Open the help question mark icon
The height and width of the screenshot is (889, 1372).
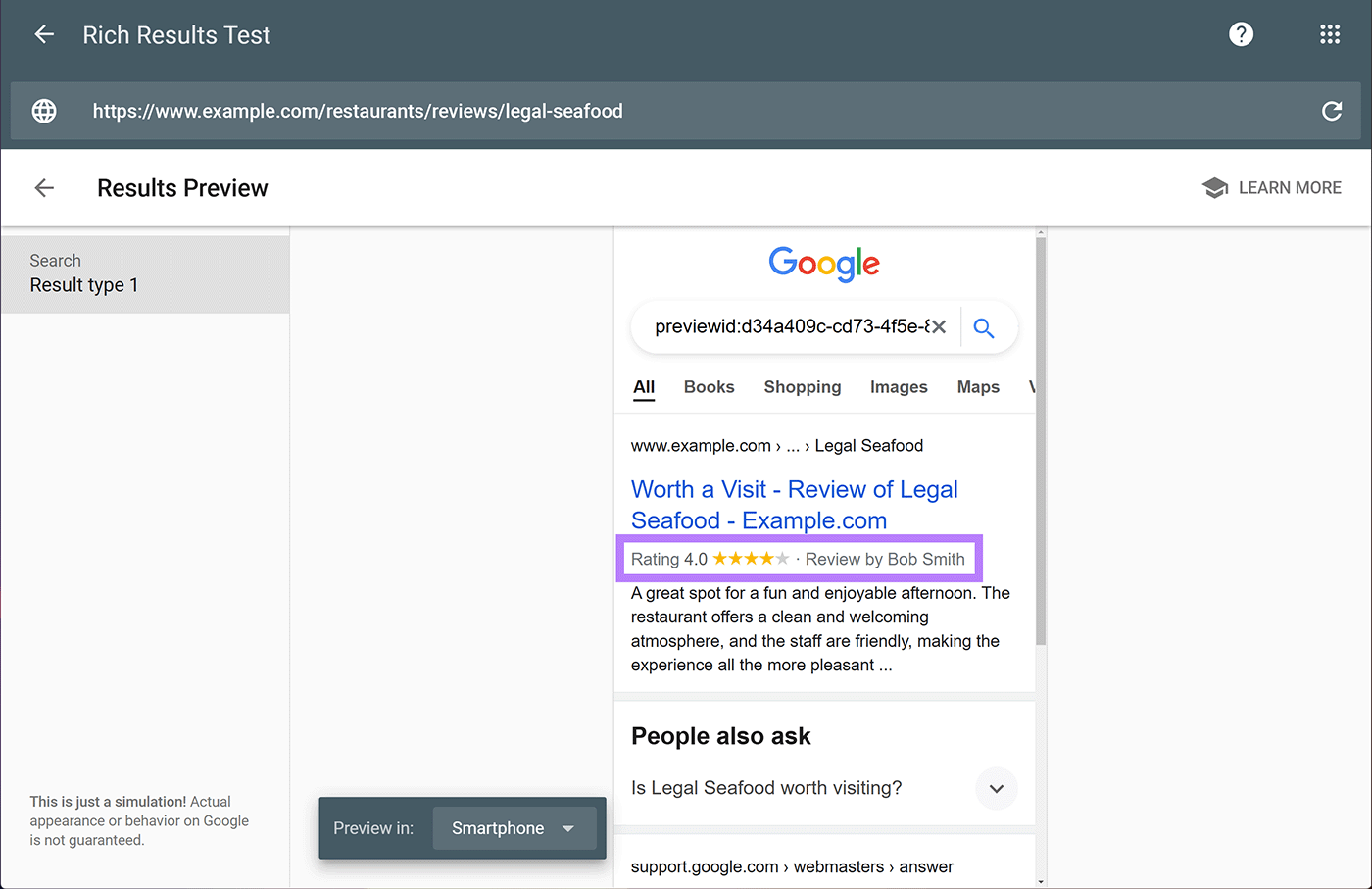(1241, 35)
